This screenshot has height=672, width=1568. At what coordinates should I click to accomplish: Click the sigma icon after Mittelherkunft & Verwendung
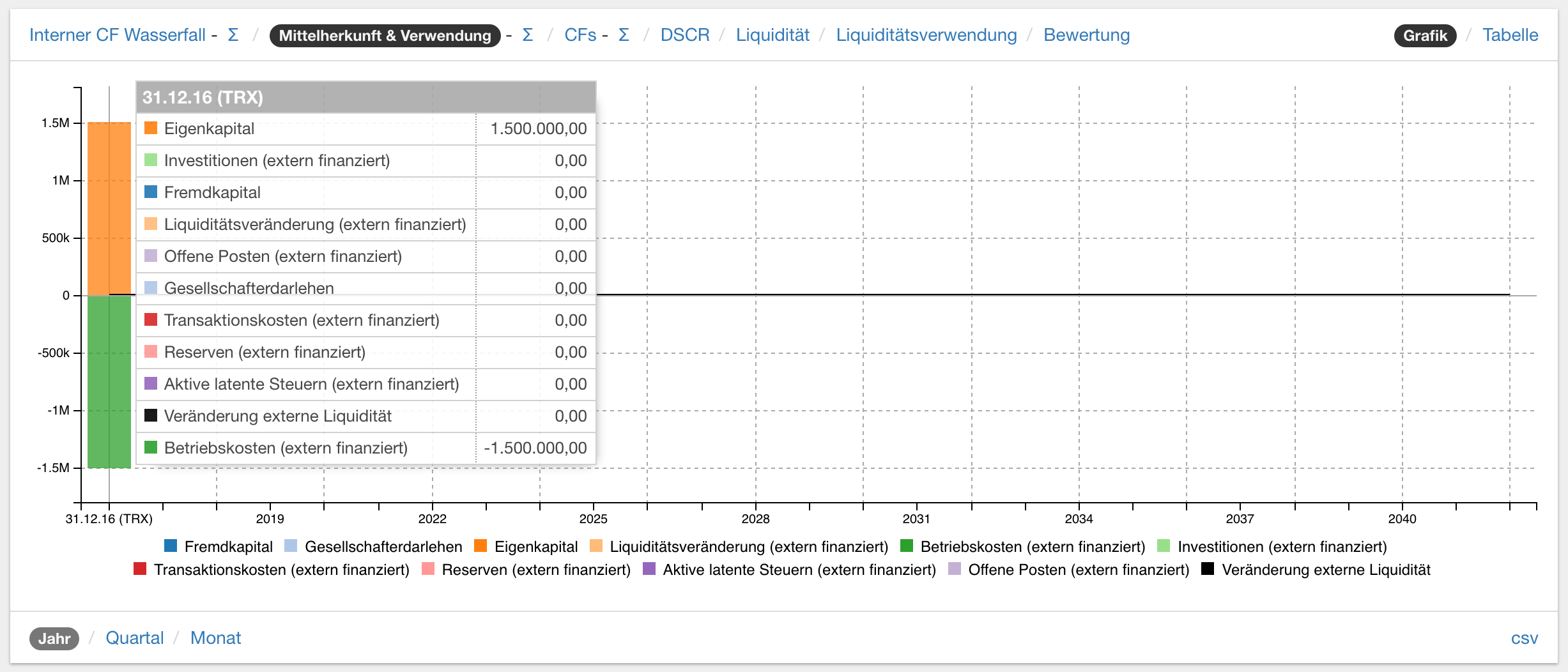point(527,35)
